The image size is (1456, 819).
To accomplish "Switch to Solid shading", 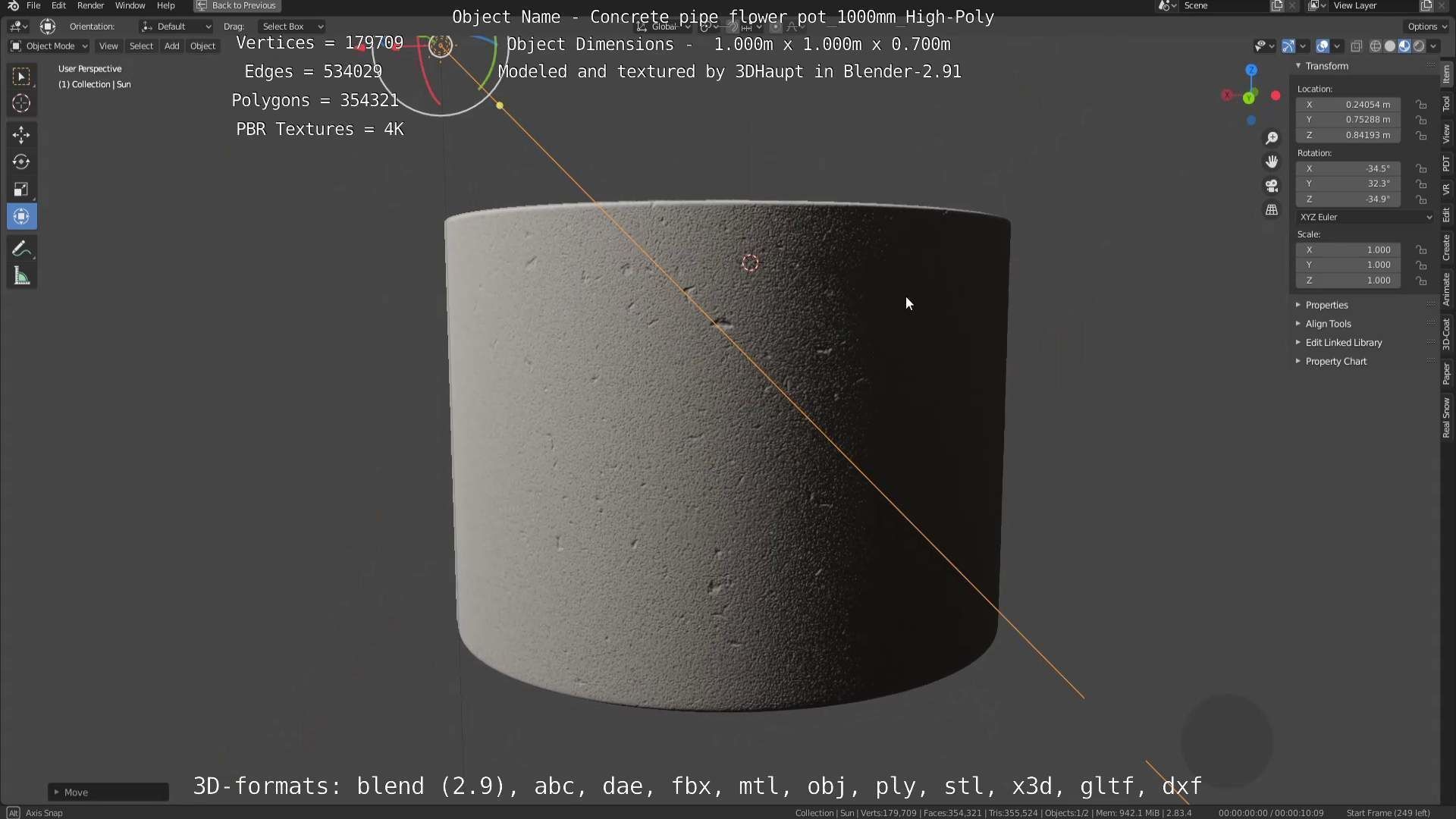I will pos(1389,46).
